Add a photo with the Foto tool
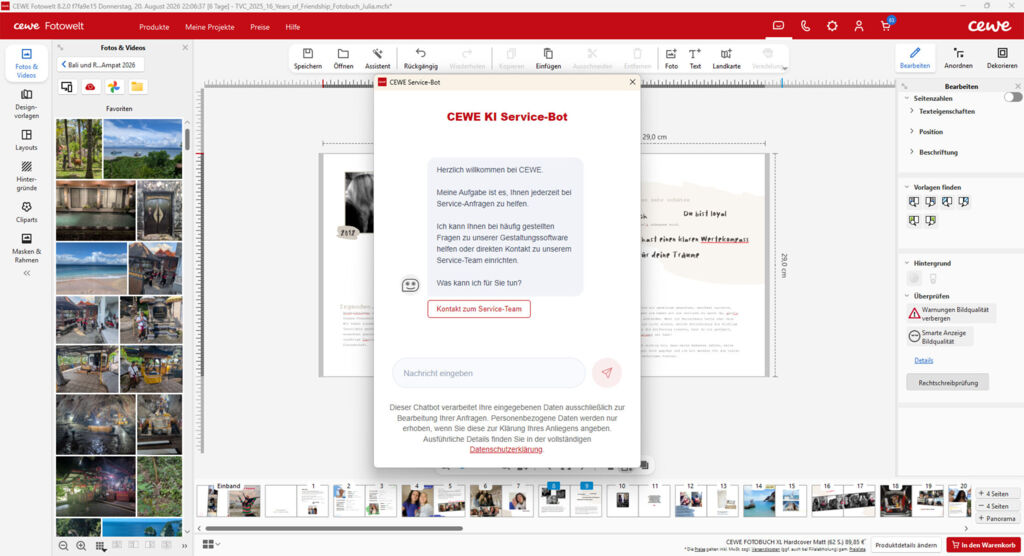 pos(671,58)
